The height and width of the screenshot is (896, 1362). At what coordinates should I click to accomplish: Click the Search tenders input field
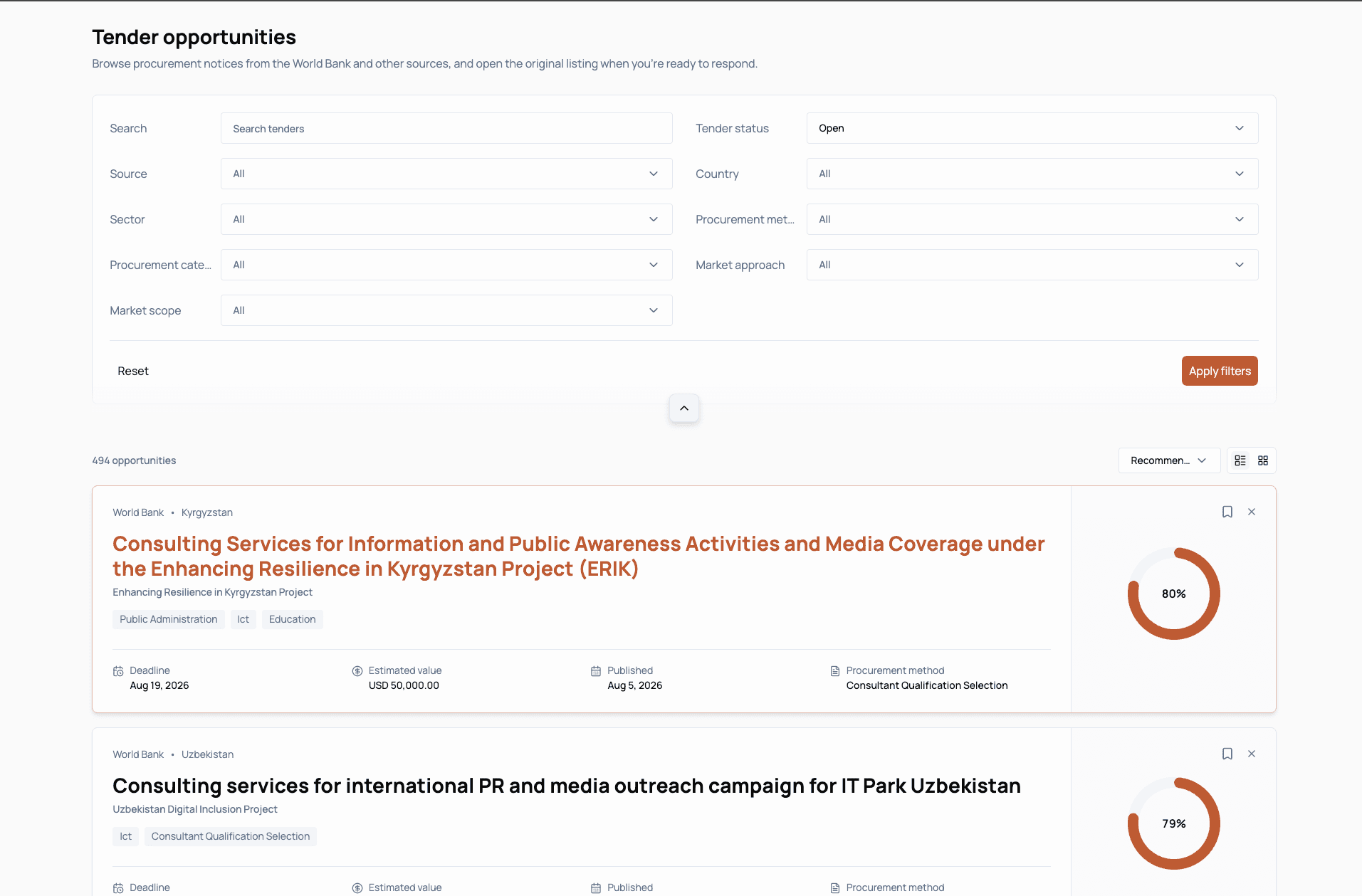pos(446,128)
